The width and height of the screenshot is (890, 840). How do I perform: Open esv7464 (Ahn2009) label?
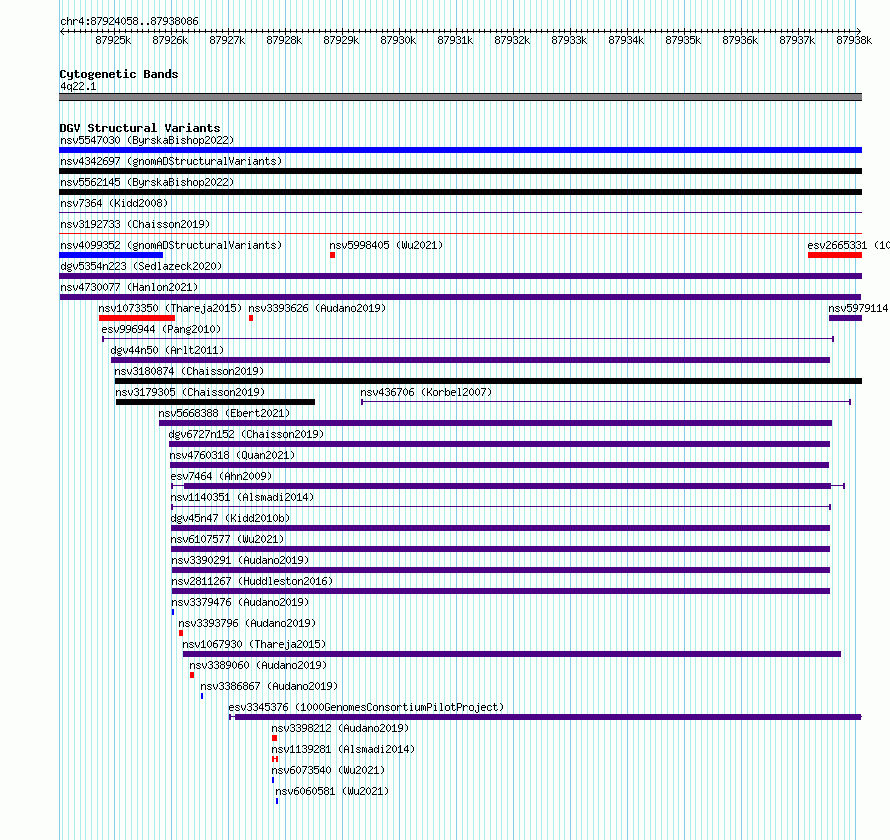tap(221, 476)
